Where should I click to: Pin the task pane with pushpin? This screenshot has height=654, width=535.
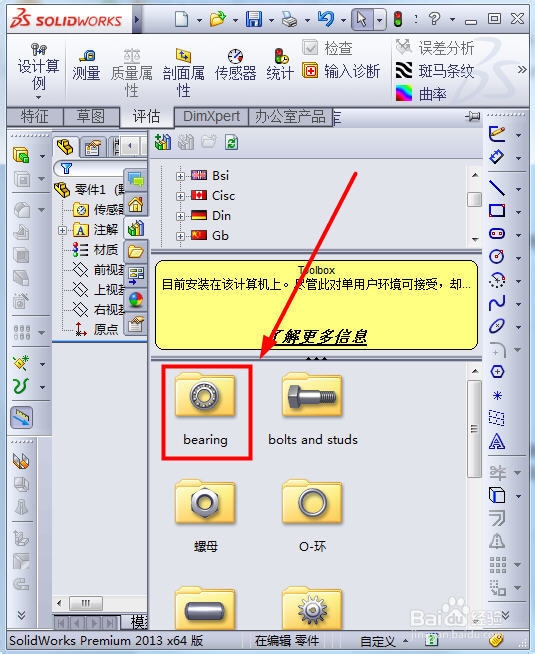472,116
